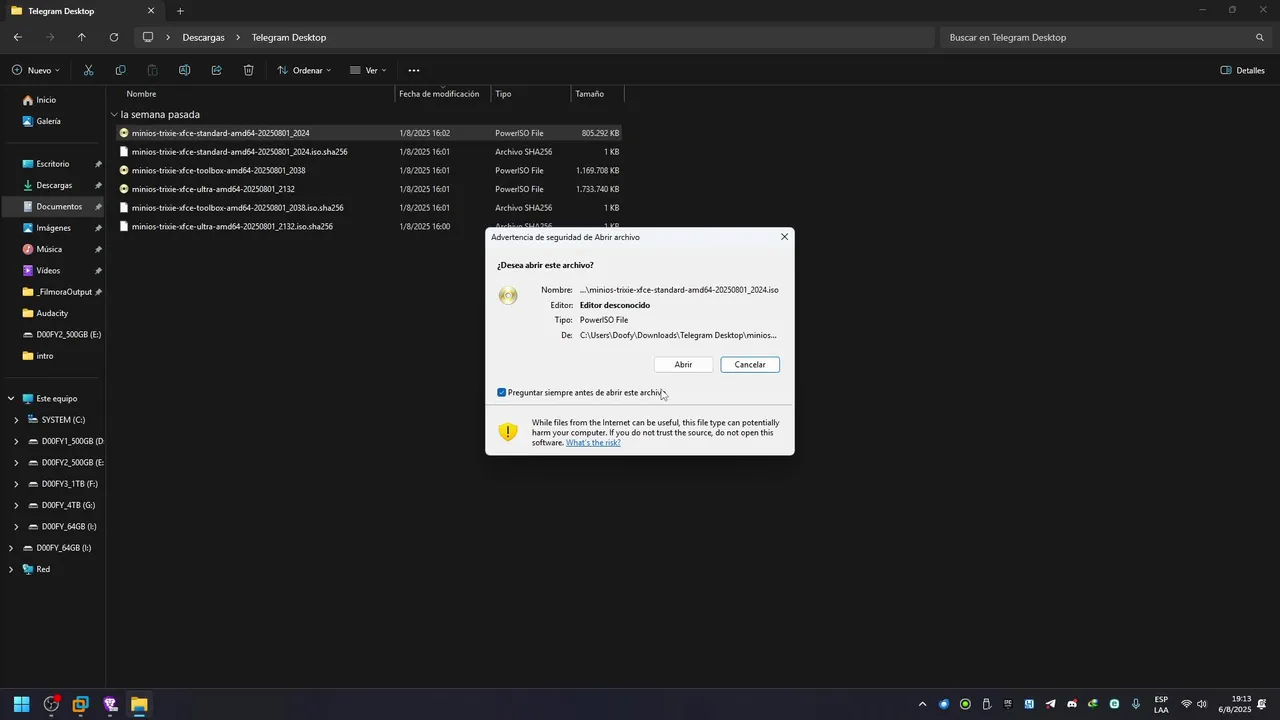Viewport: 1280px width, 720px height.
Task: Open the 'What's the risk?' link
Action: coord(593,442)
